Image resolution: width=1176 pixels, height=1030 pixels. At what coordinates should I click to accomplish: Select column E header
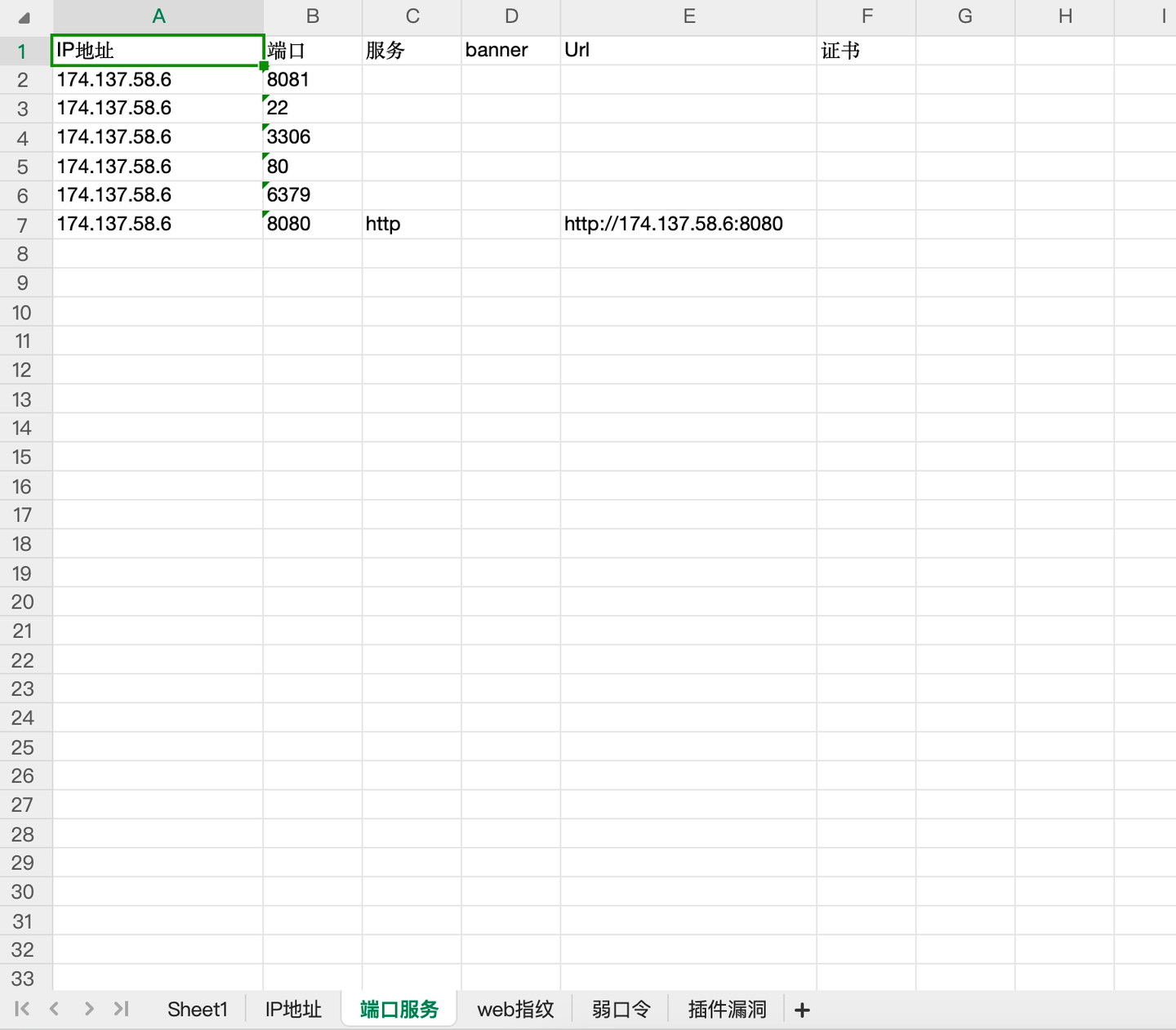(x=688, y=17)
